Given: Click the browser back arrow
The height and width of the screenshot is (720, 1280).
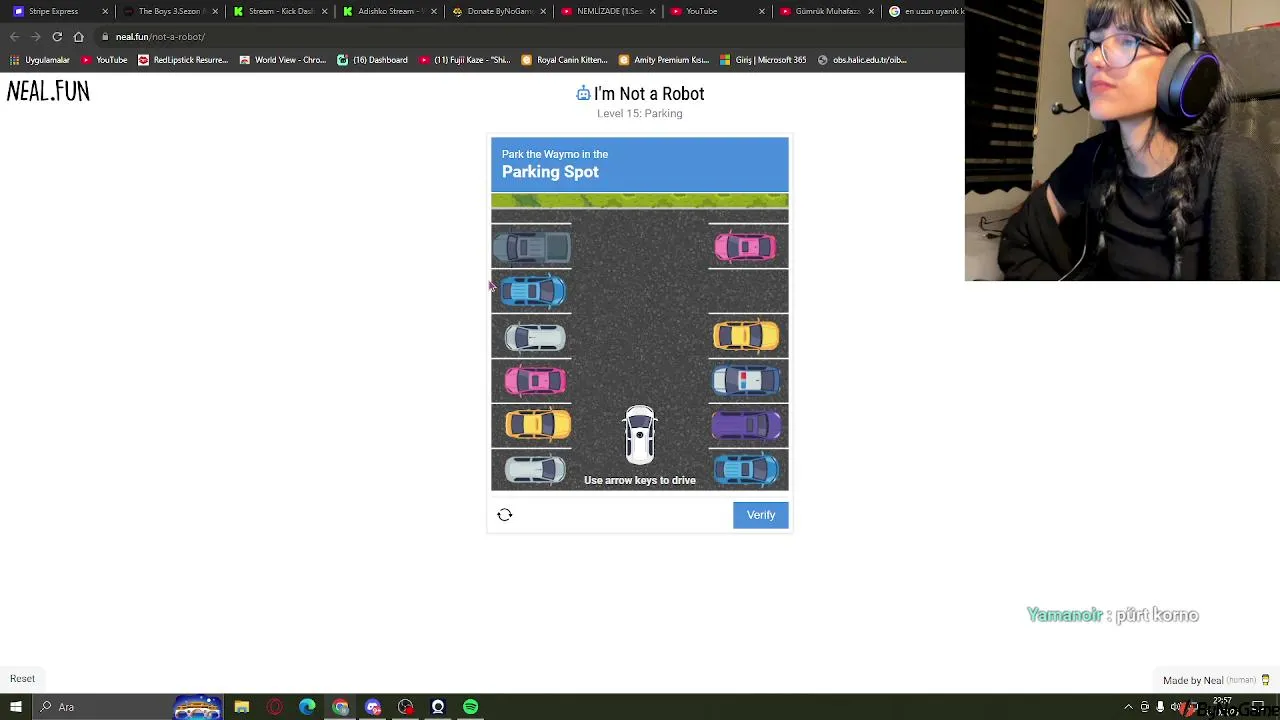Looking at the screenshot, I should (14, 37).
